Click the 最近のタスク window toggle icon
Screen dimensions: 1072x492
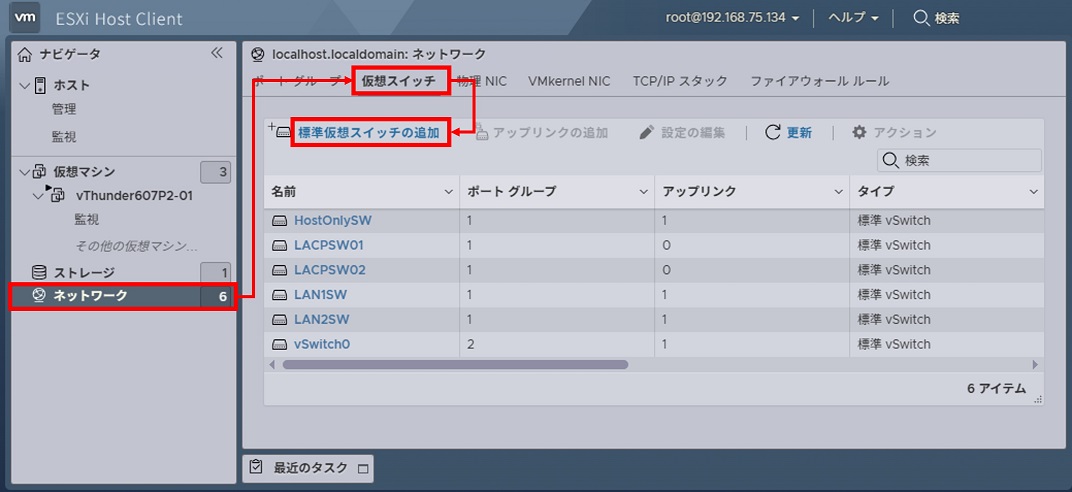pyautogui.click(x=363, y=468)
